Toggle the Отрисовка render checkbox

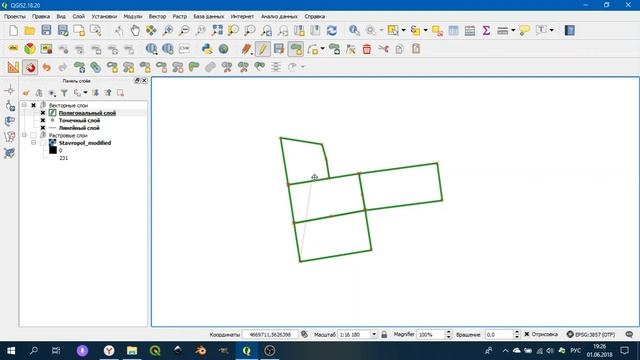[527, 334]
